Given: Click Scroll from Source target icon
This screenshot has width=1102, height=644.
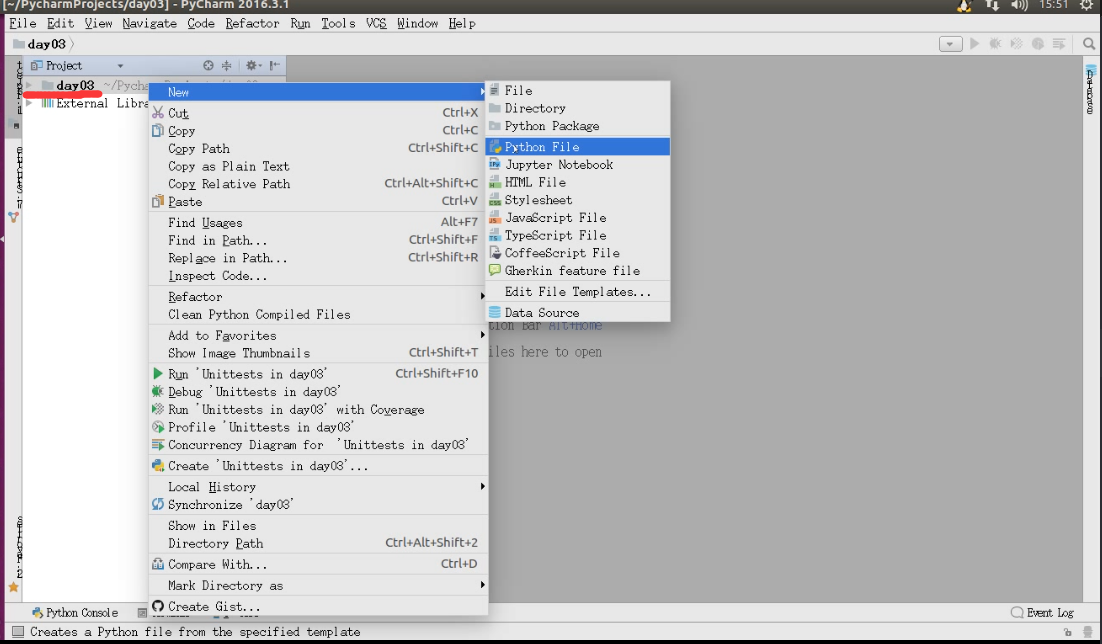Looking at the screenshot, I should (x=208, y=65).
